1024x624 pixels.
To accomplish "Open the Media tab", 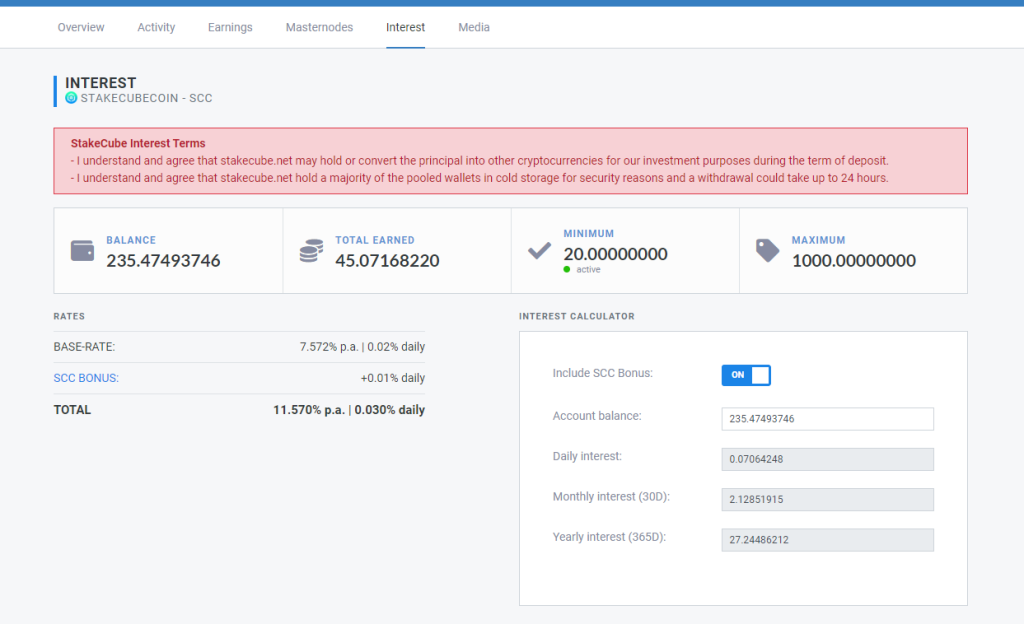I will pos(474,27).
